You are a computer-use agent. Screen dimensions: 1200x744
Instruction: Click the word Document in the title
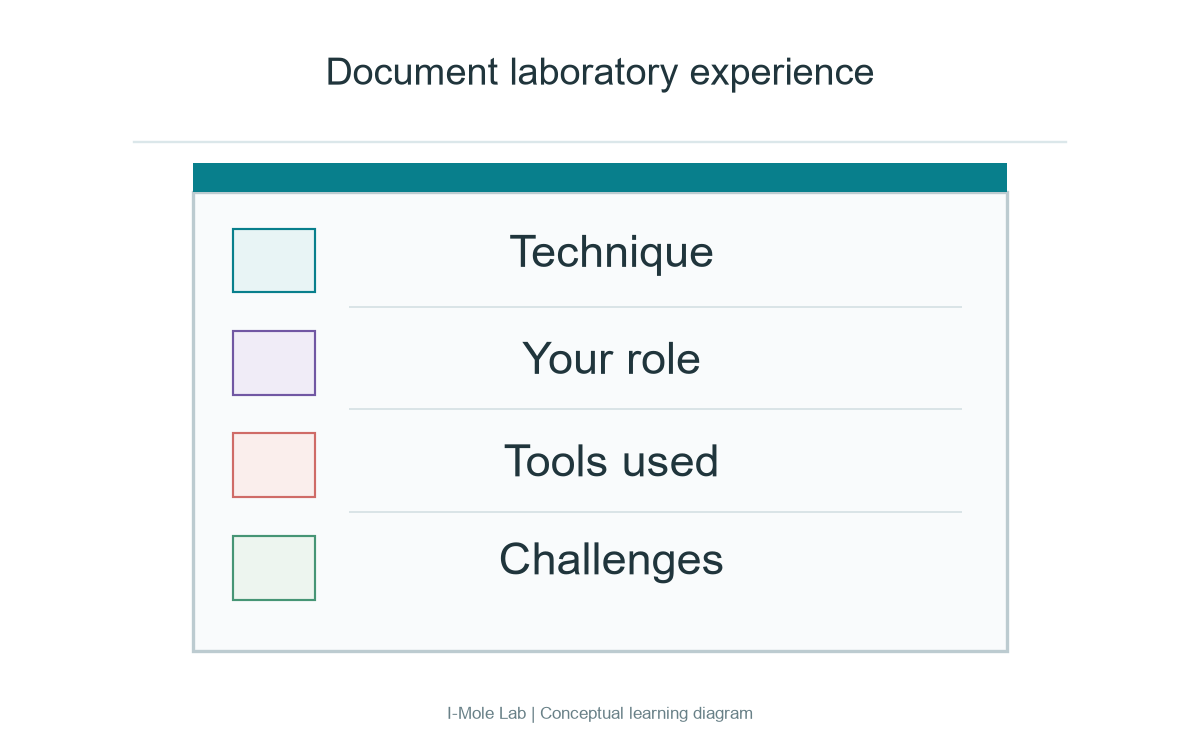click(412, 72)
